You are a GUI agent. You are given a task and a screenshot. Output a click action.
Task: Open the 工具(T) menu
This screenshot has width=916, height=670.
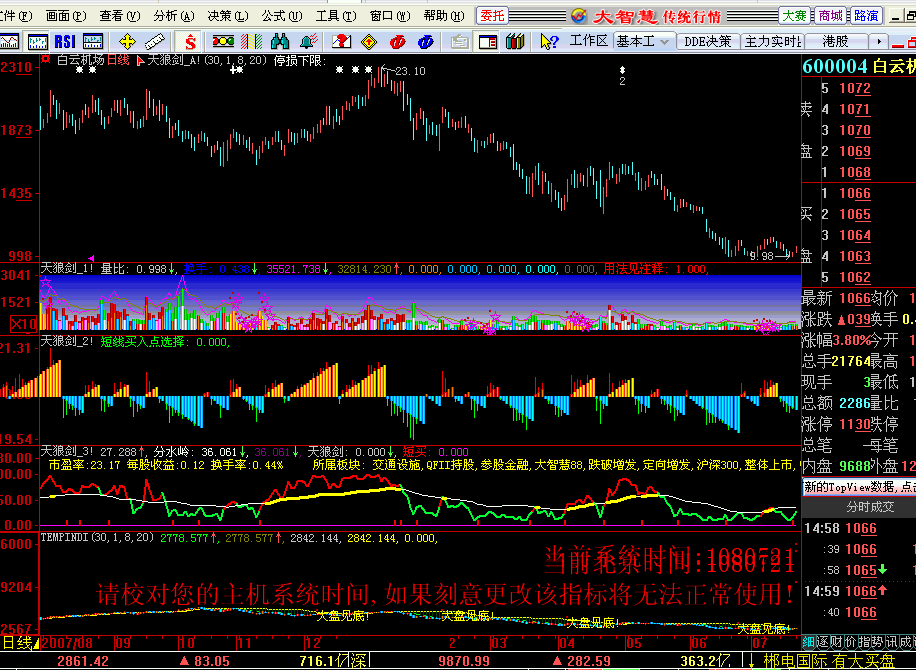(x=336, y=16)
